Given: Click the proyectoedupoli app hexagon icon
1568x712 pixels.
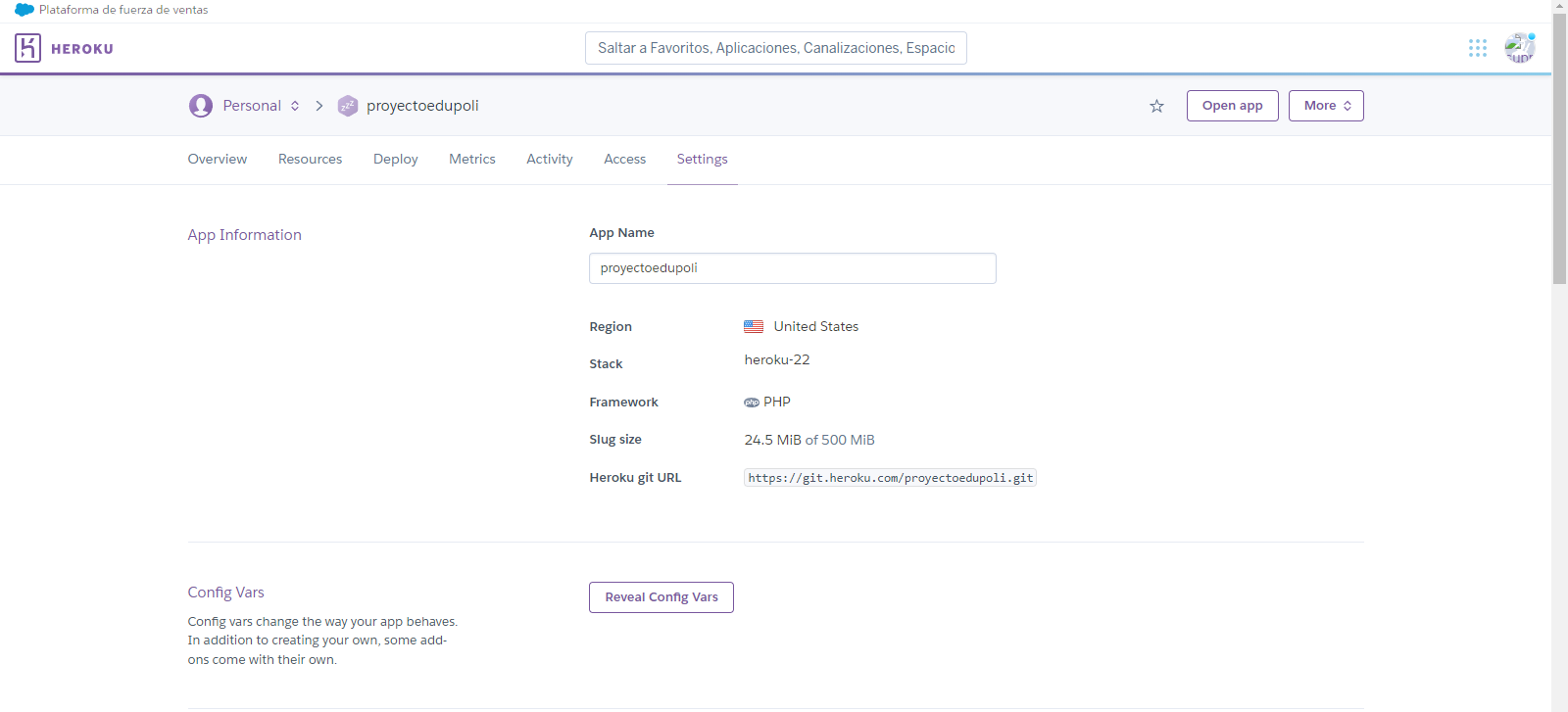Looking at the screenshot, I should [x=348, y=106].
